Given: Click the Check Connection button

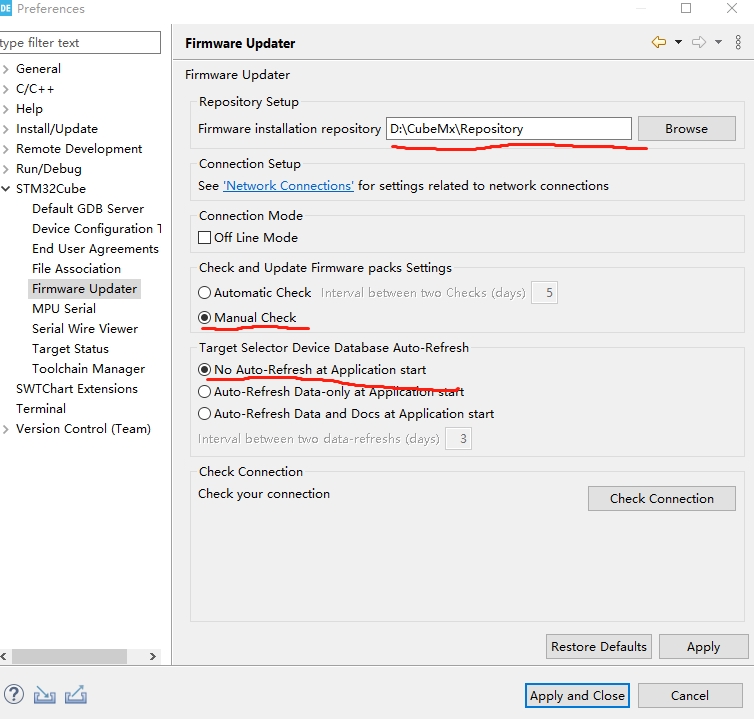Looking at the screenshot, I should (x=661, y=499).
